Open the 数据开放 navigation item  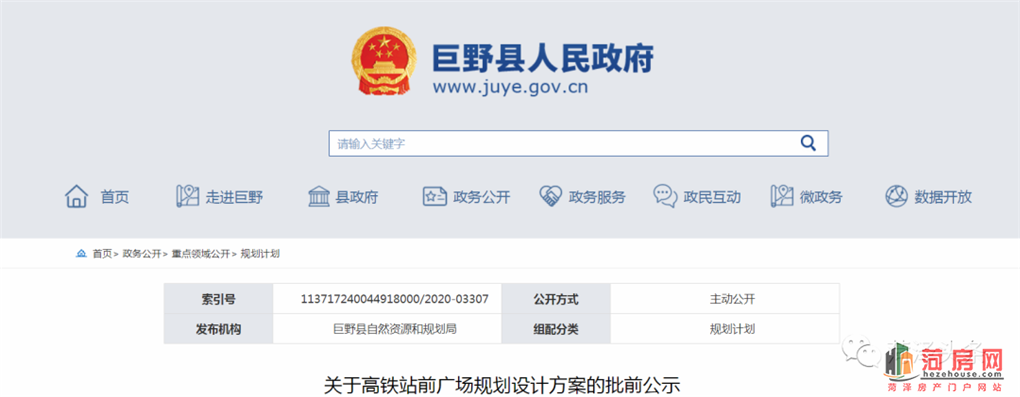(943, 197)
